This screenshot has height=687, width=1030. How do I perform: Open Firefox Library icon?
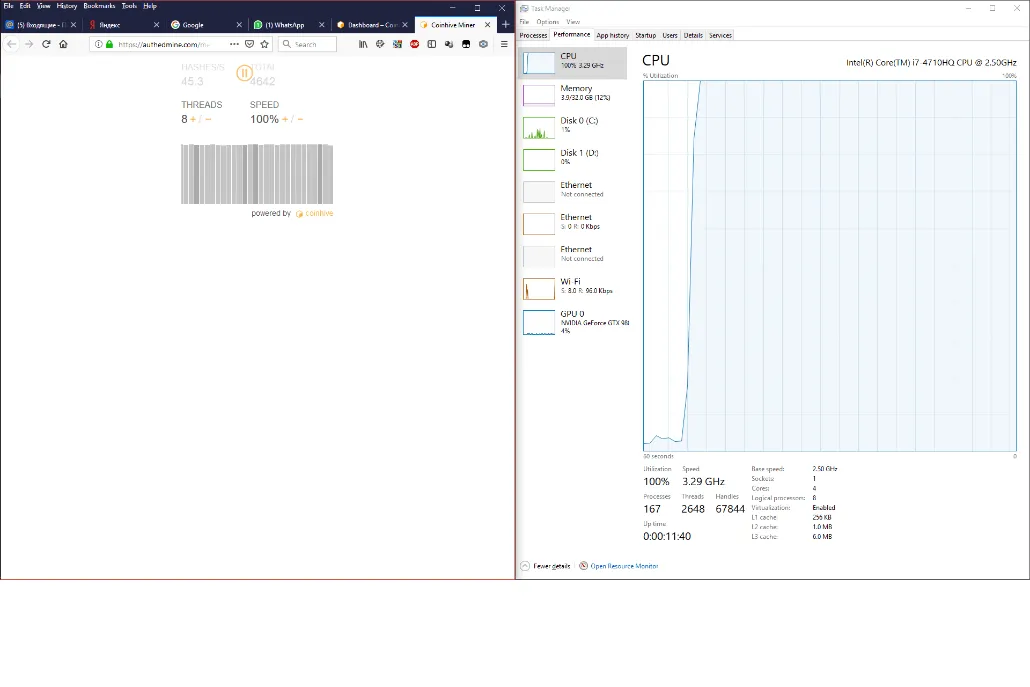click(x=363, y=44)
